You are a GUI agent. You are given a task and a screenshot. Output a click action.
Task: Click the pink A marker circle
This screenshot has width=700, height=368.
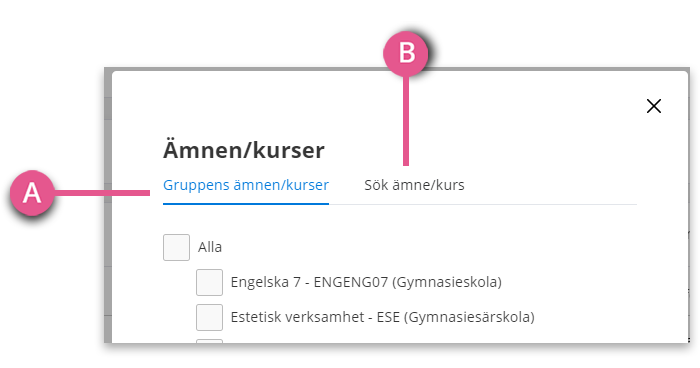[x=32, y=193]
